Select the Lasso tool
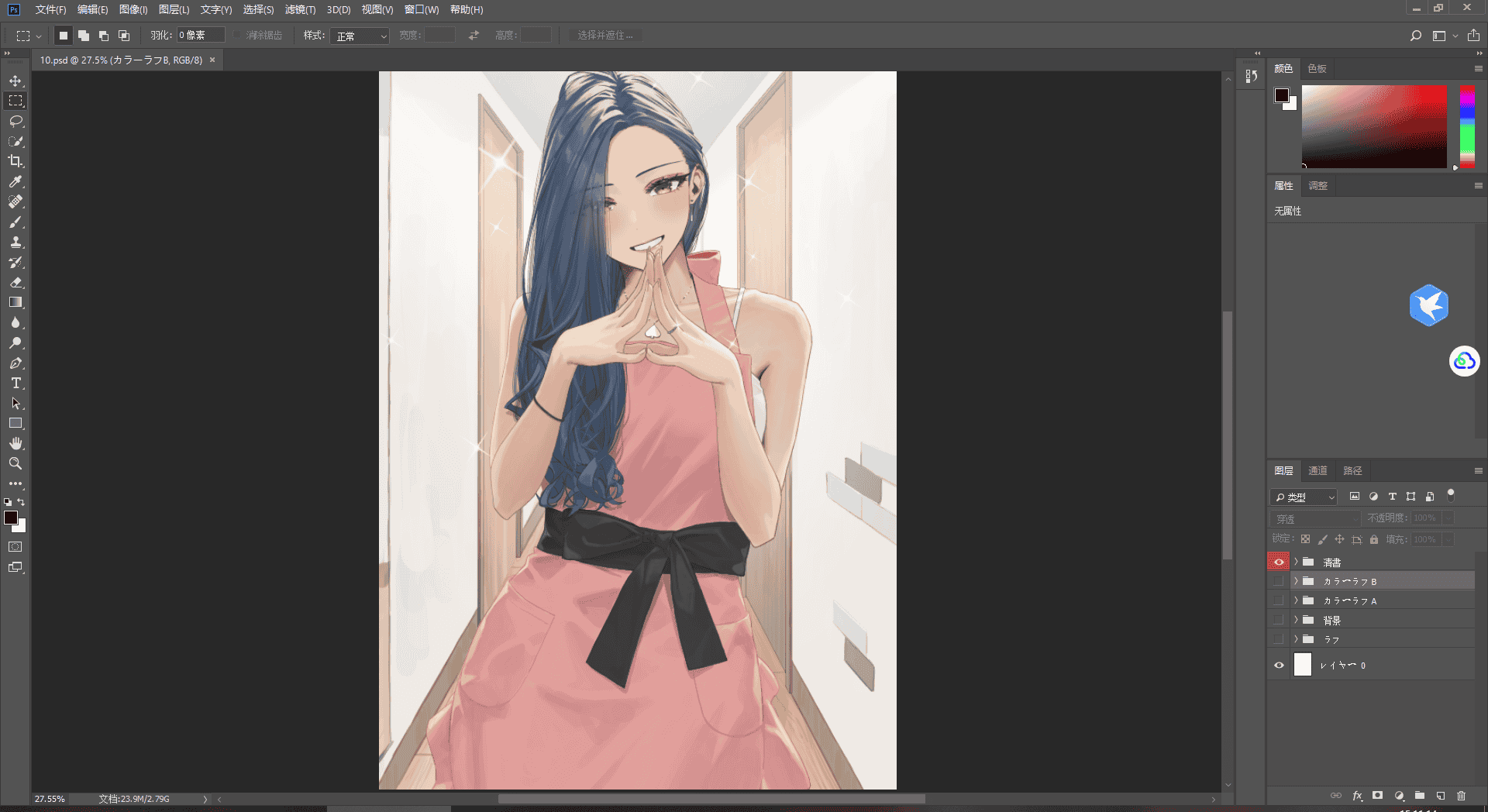This screenshot has height=812, width=1488. (15, 121)
